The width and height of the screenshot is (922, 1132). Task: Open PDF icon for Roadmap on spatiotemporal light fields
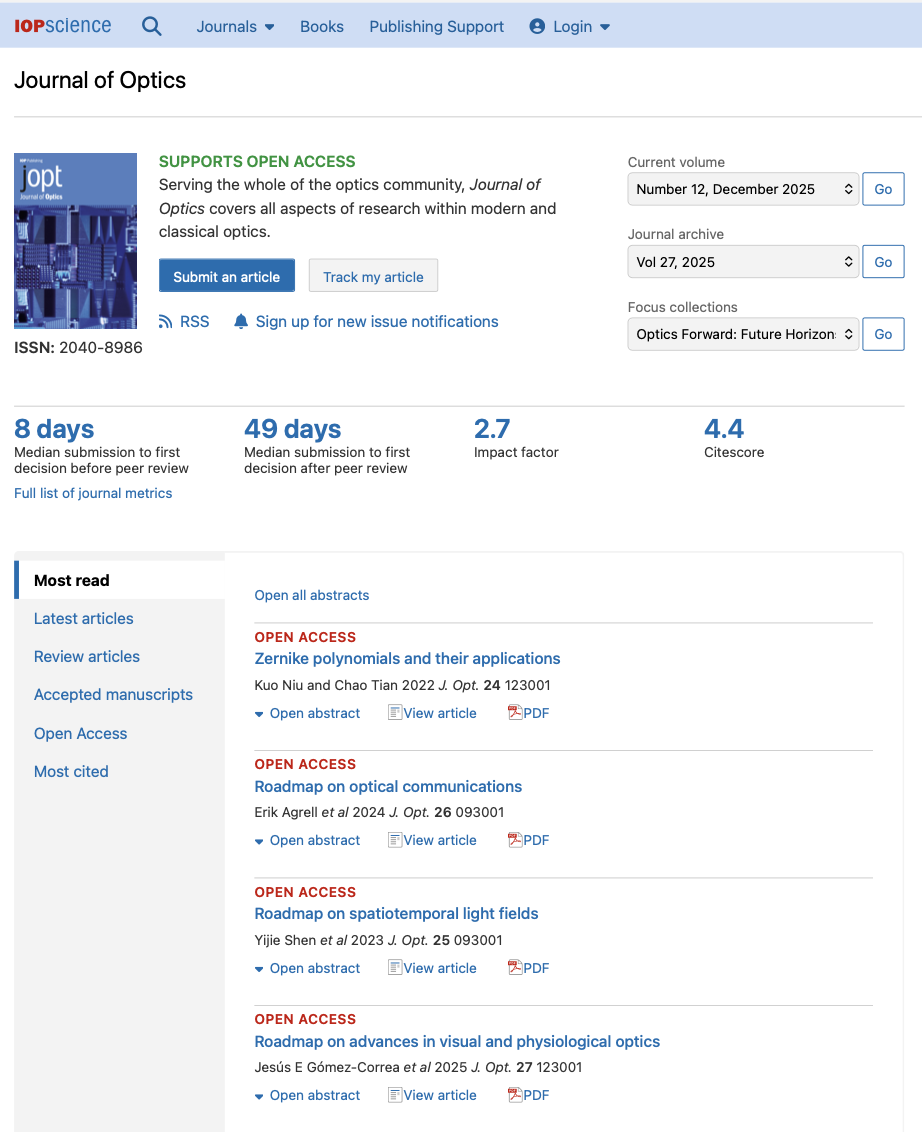click(x=516, y=968)
